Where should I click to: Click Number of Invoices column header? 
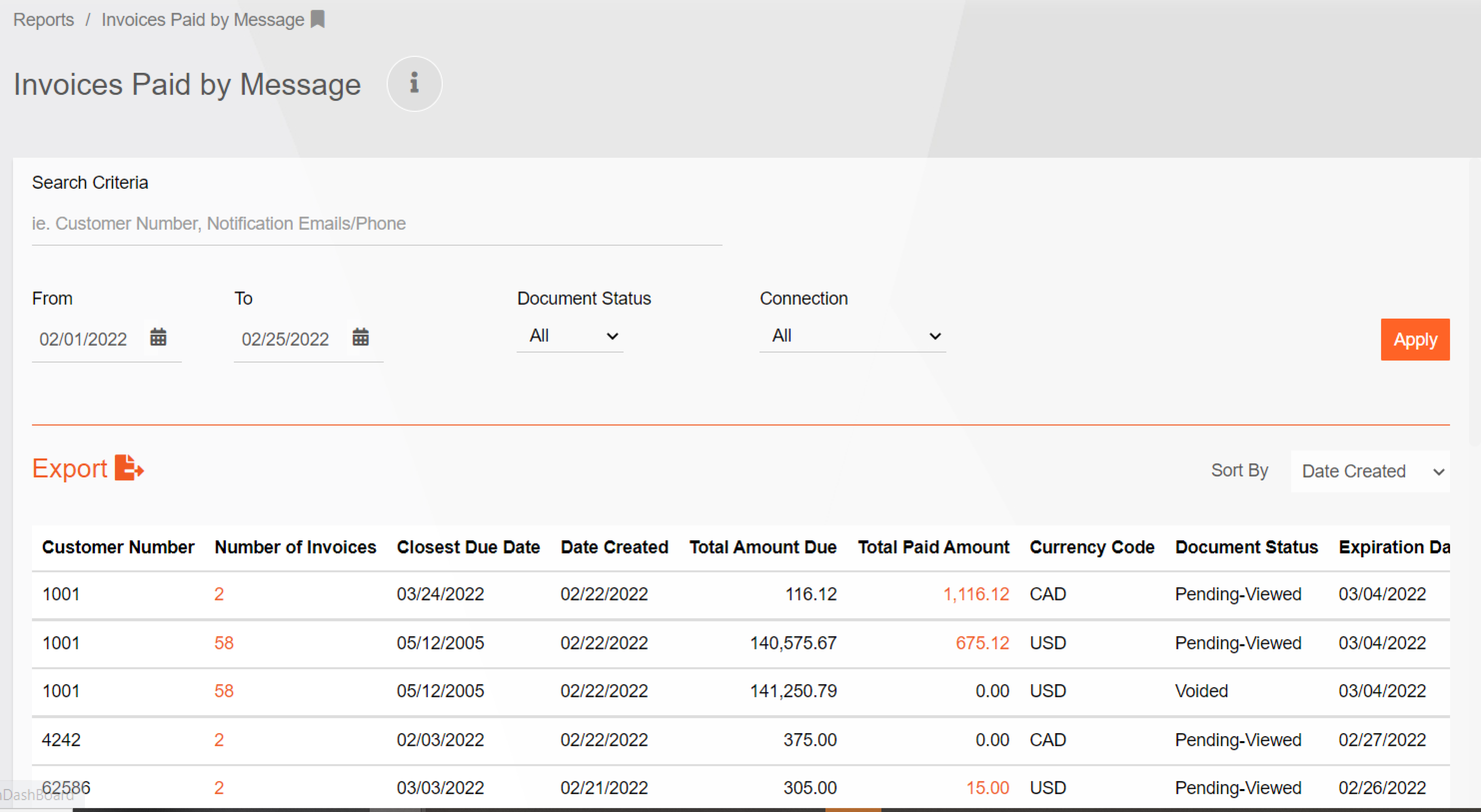296,547
